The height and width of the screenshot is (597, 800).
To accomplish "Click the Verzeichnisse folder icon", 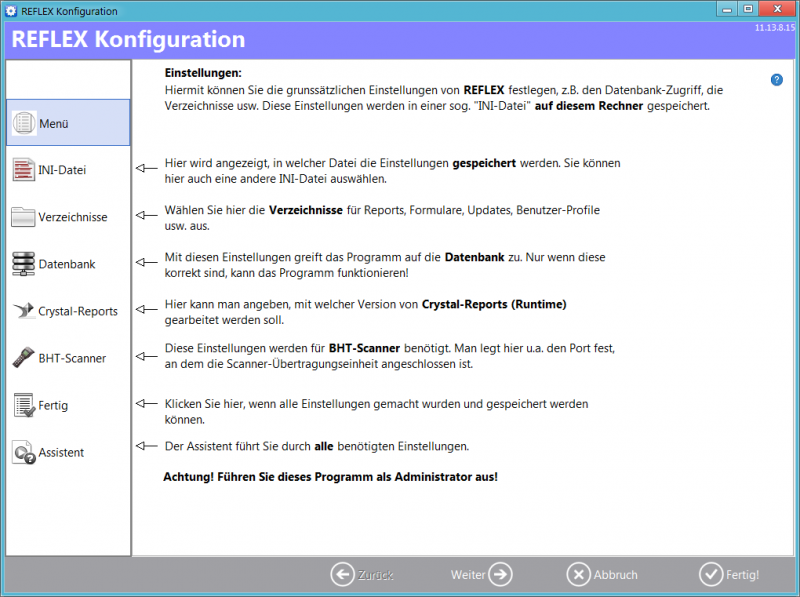I will pos(23,217).
